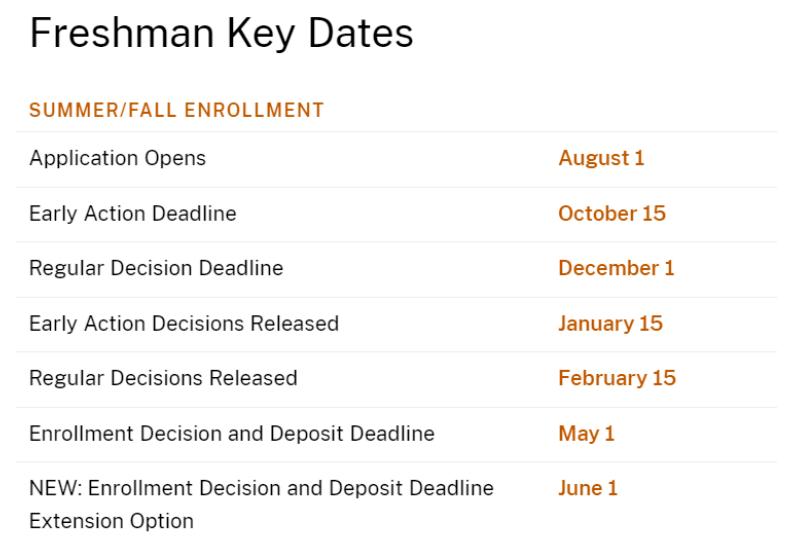Select the Regular Decisions Released label
This screenshot has height=544, width=790.
[163, 378]
